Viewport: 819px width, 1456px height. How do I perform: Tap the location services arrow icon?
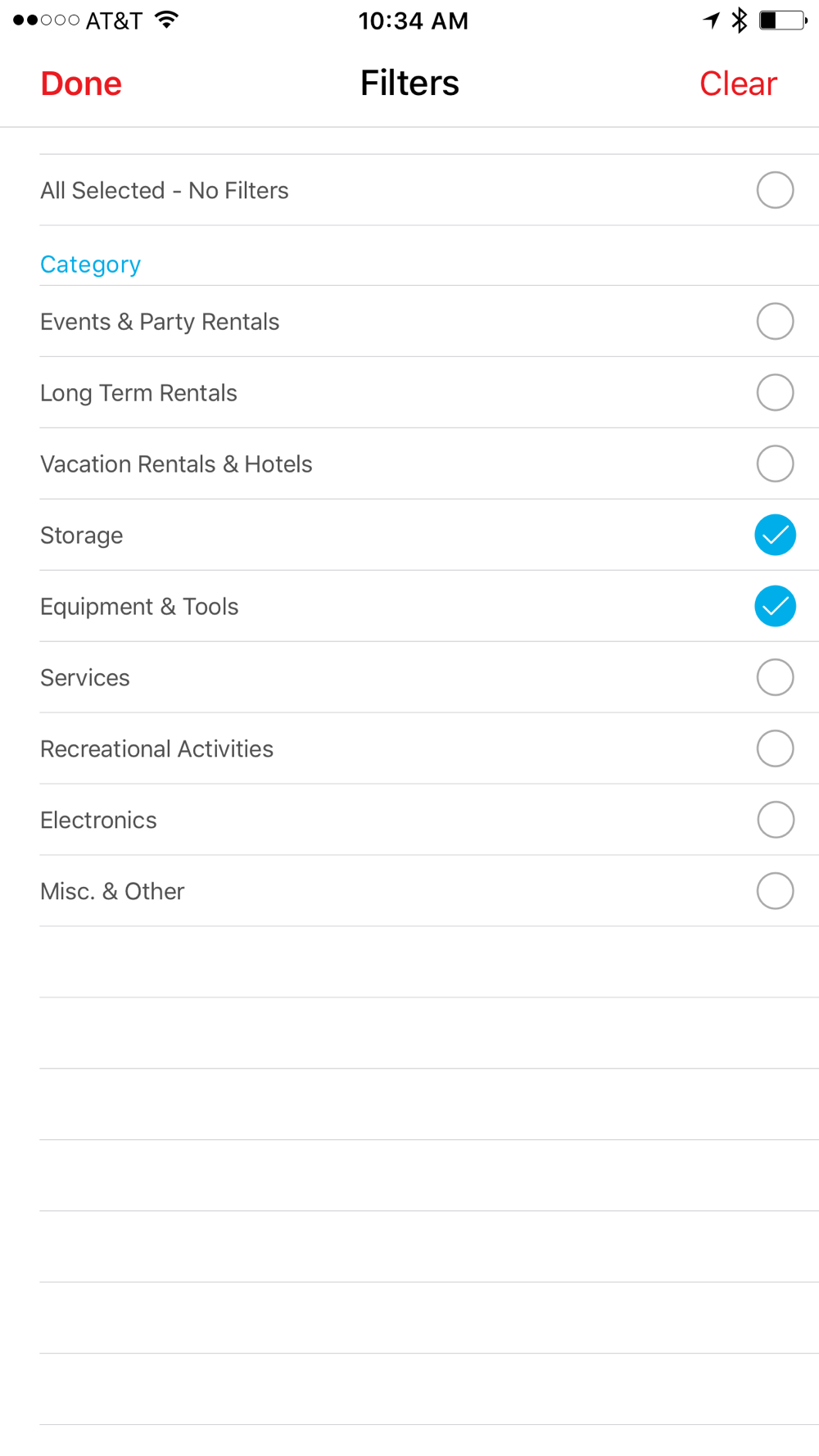tap(711, 20)
